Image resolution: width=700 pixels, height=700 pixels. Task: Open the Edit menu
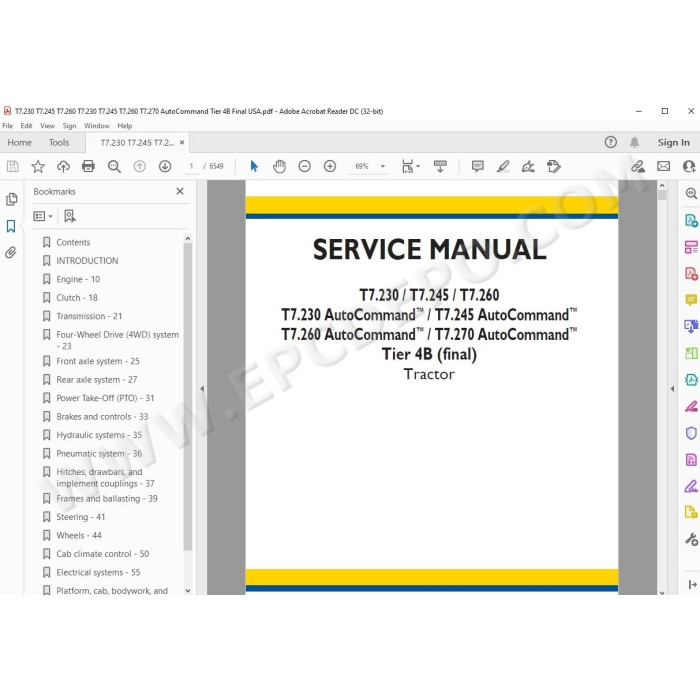[x=26, y=126]
